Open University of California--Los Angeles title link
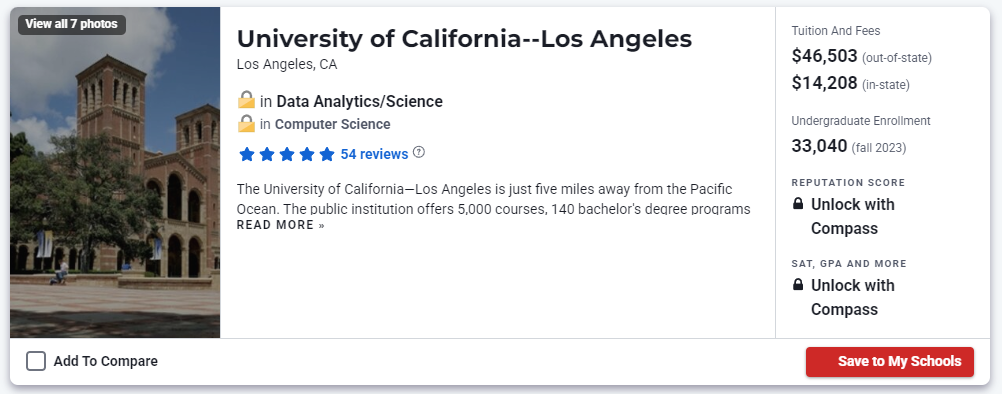Screen dimensions: 1002x394 pos(464,39)
